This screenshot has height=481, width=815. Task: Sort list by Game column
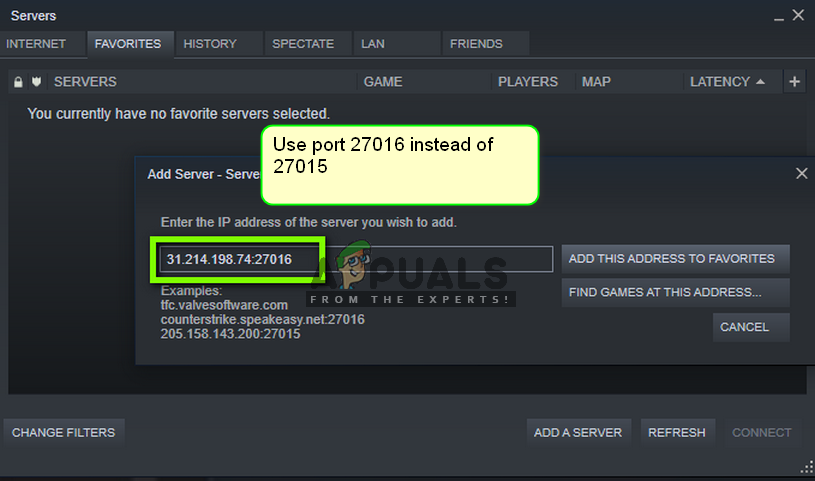coord(424,82)
